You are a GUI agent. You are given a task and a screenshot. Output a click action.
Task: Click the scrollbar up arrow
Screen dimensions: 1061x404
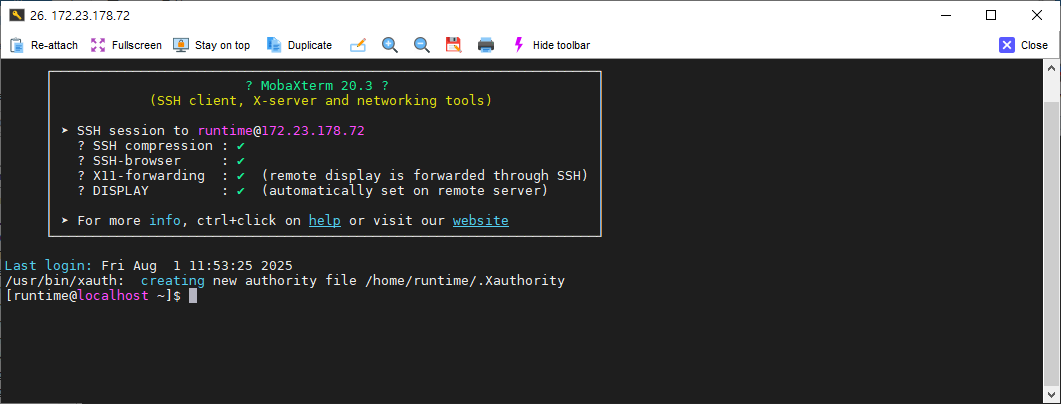coord(1052,68)
